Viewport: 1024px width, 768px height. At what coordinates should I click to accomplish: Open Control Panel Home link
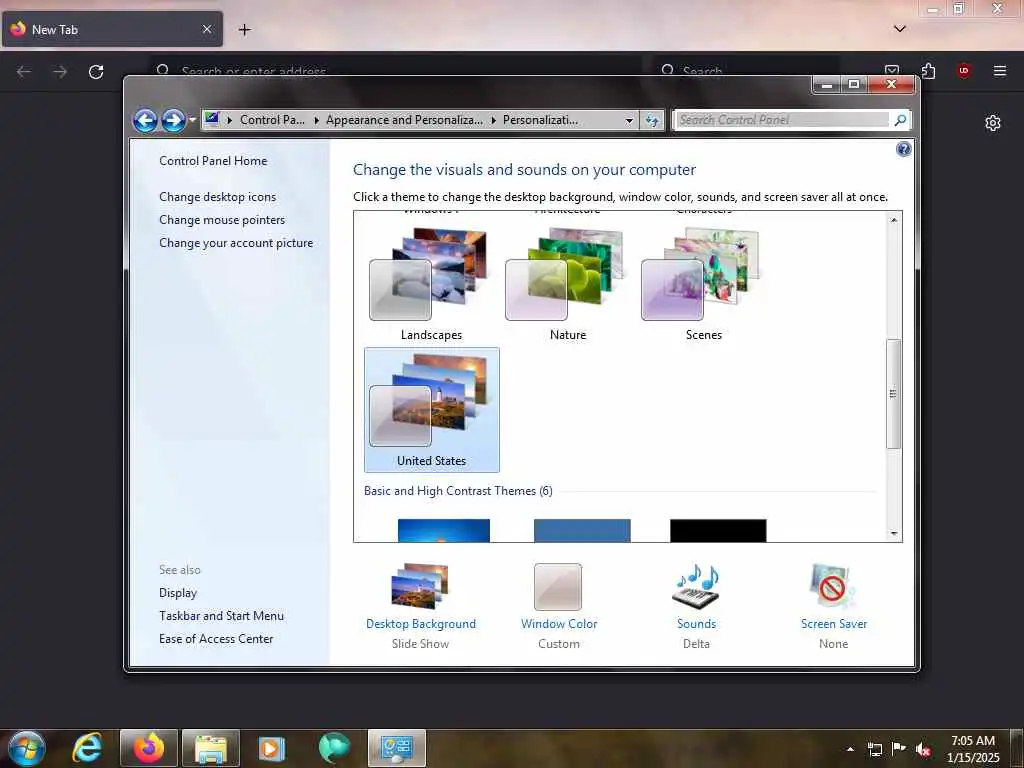(x=213, y=161)
